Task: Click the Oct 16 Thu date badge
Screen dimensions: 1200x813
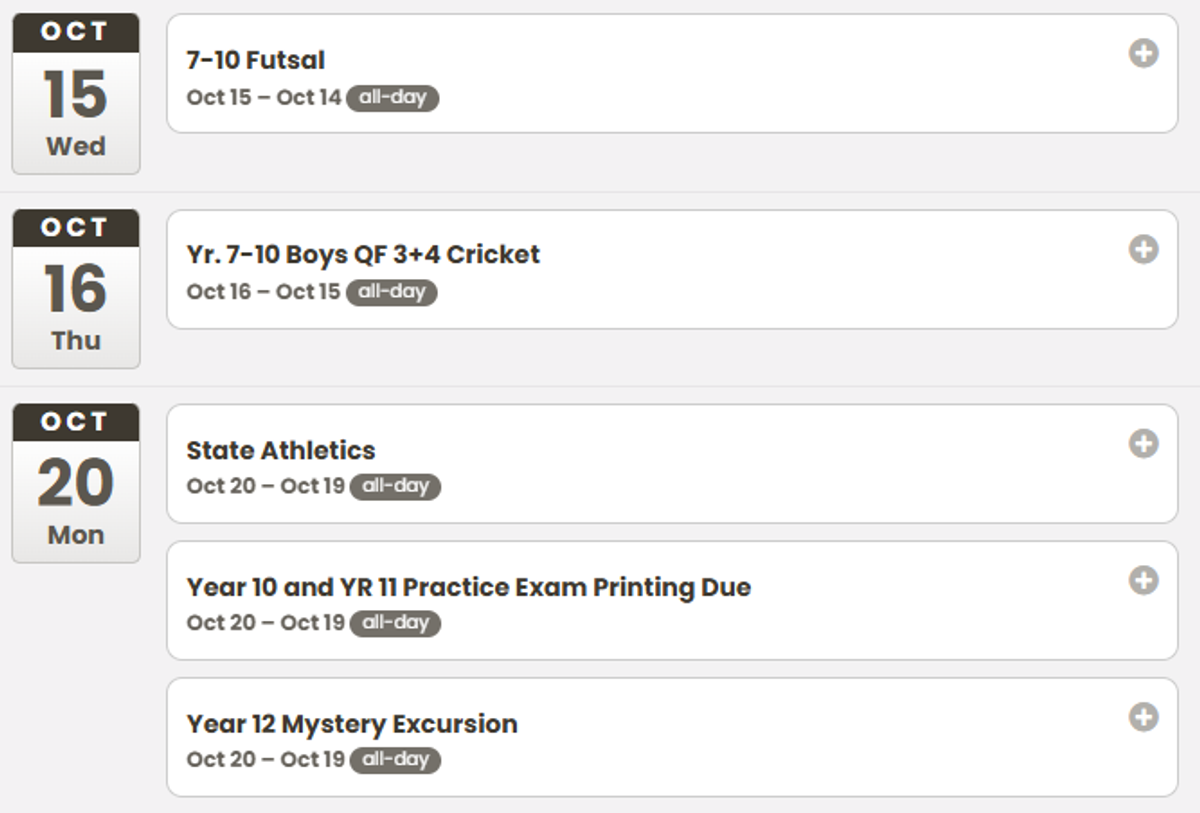Action: pyautogui.click(x=76, y=290)
